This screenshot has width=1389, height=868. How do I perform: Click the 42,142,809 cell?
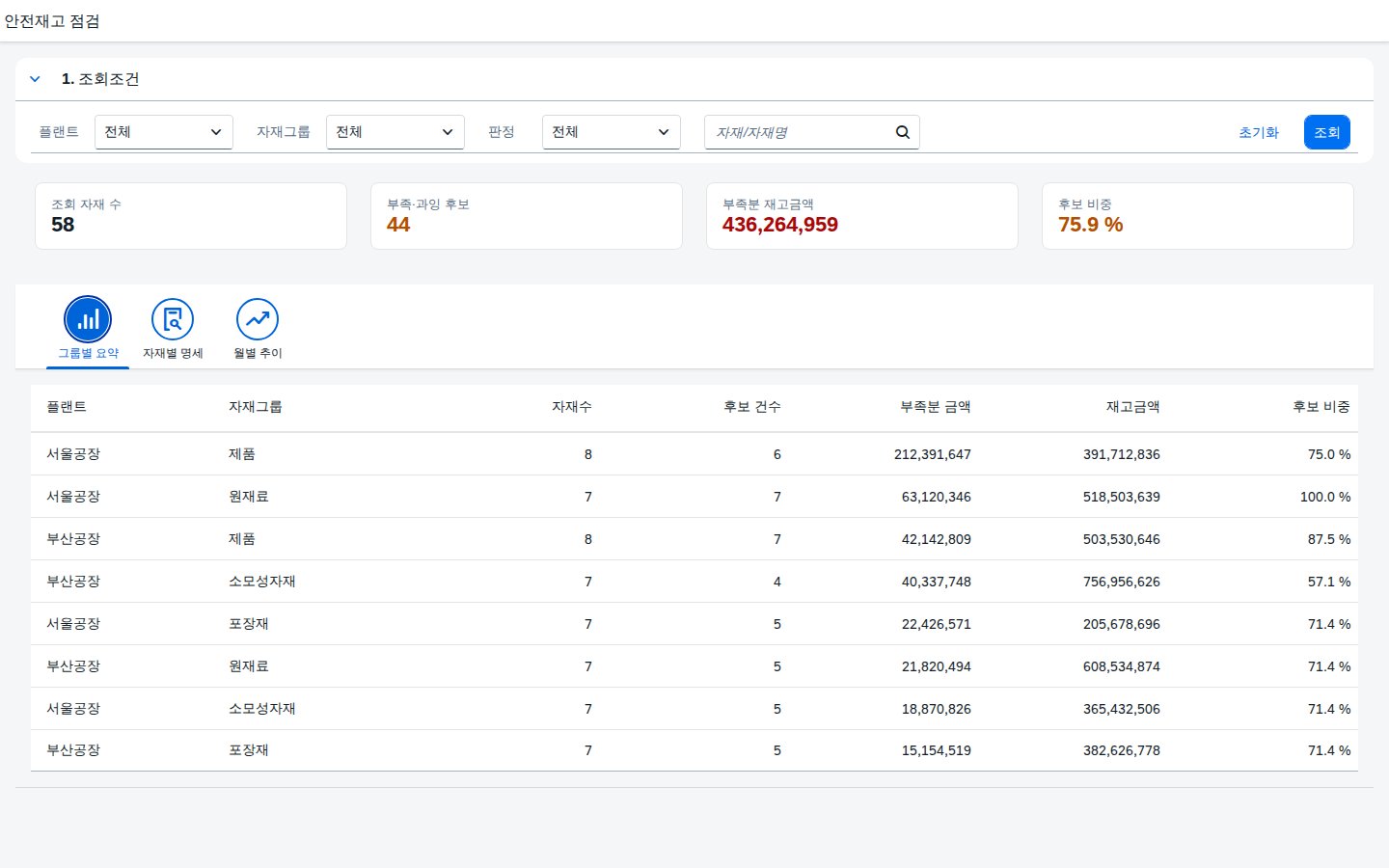(937, 539)
